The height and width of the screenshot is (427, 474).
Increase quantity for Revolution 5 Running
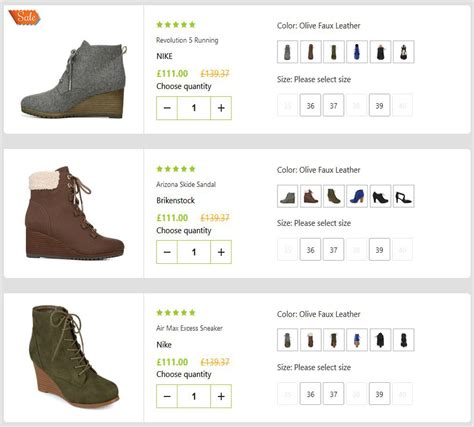[x=221, y=108]
